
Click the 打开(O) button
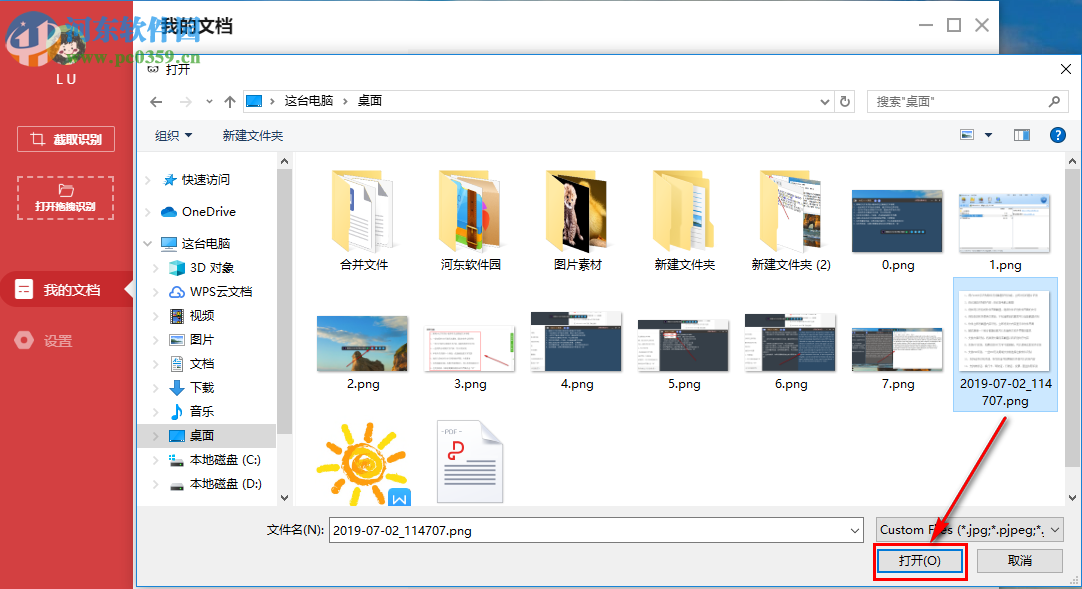(x=919, y=560)
